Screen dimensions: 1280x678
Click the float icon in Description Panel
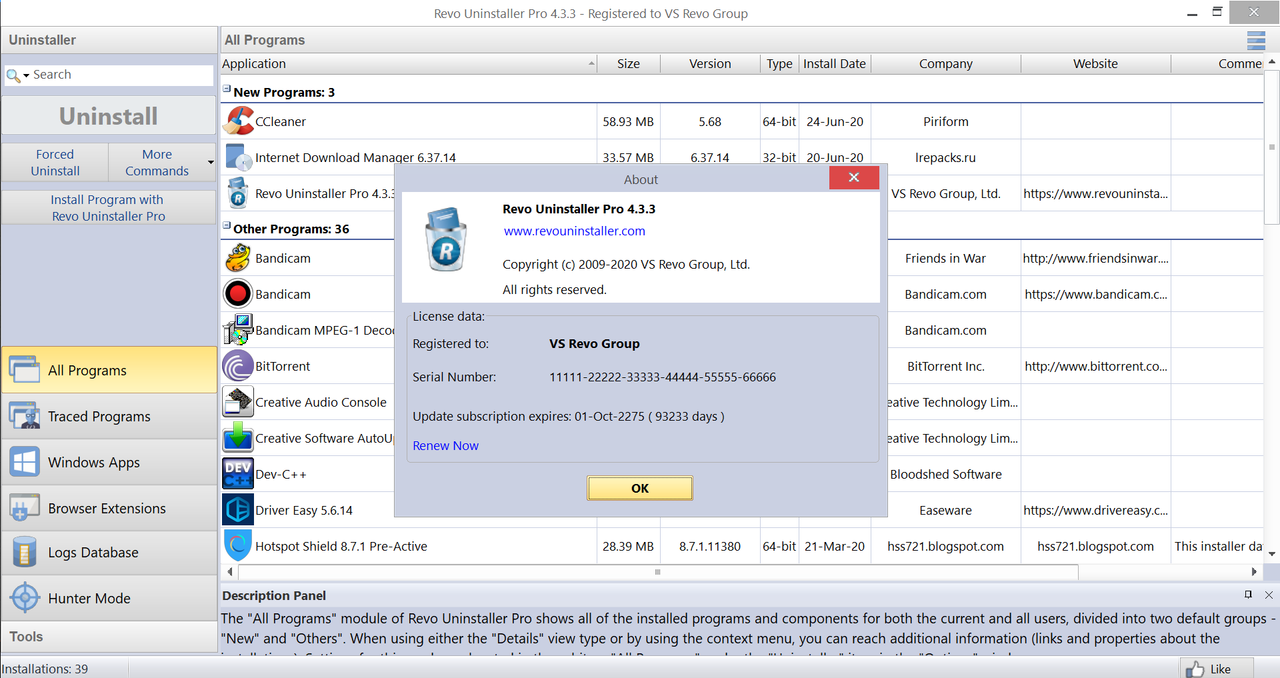1248,595
